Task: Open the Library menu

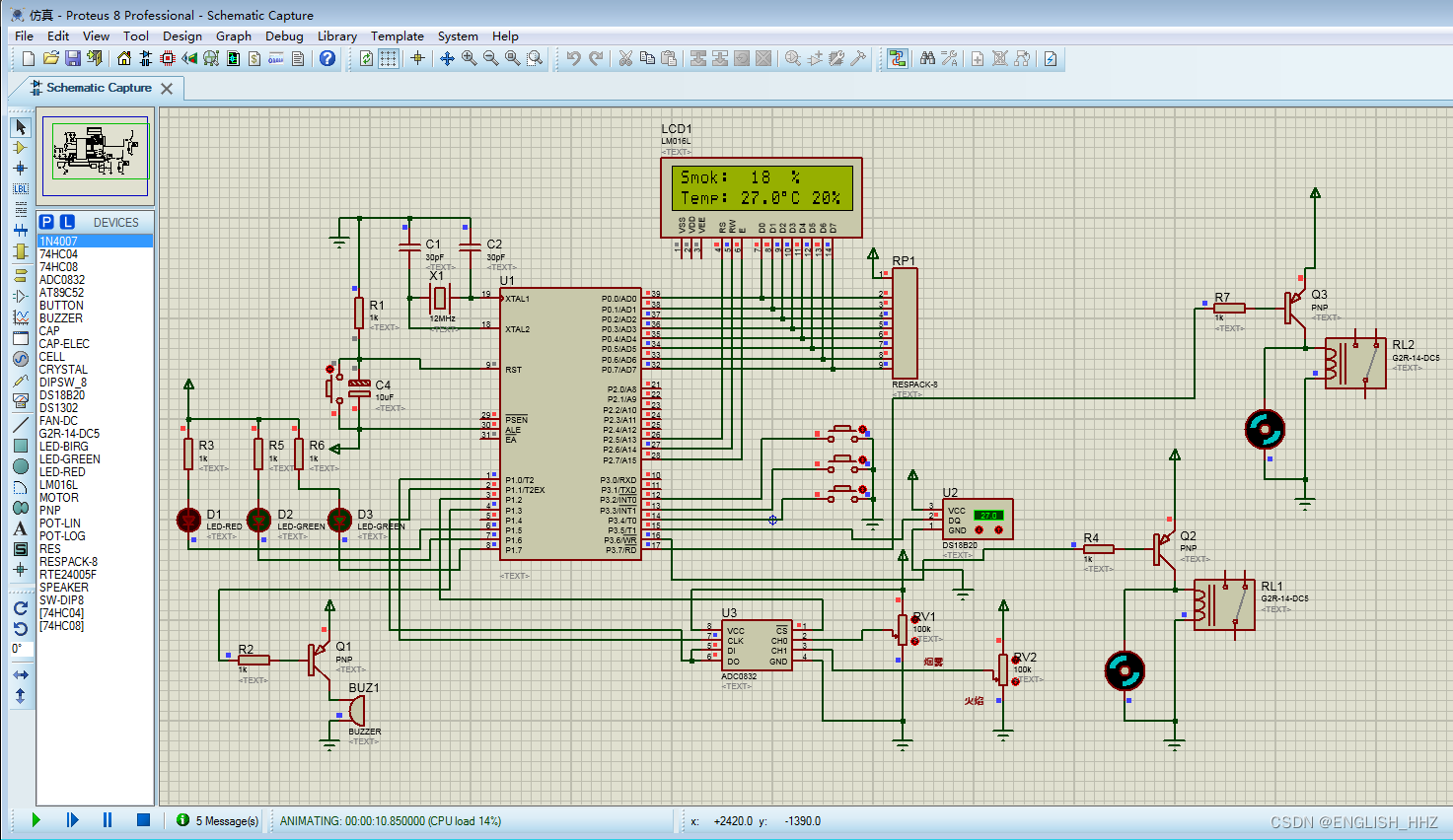Action: coord(337,36)
